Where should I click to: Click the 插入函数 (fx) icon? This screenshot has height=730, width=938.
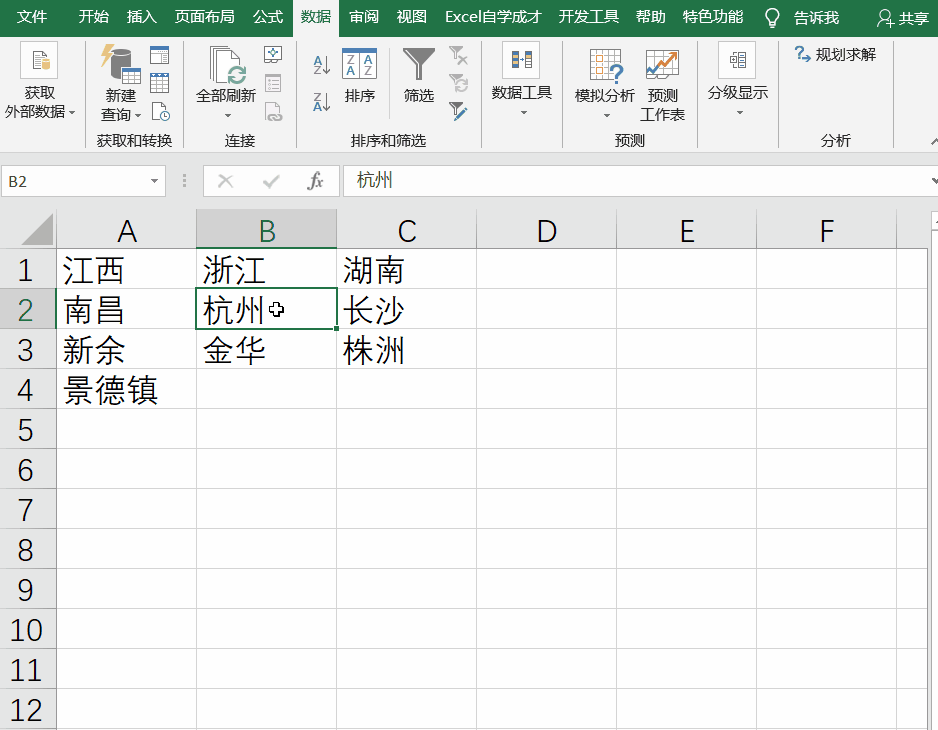coord(315,181)
